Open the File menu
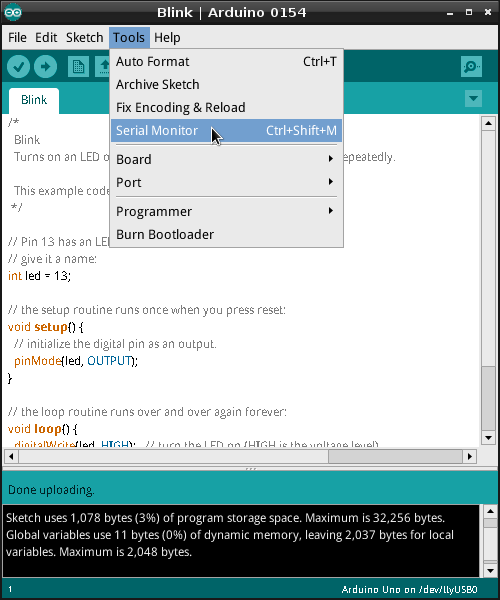Viewport: 500px width, 600px height. point(17,38)
